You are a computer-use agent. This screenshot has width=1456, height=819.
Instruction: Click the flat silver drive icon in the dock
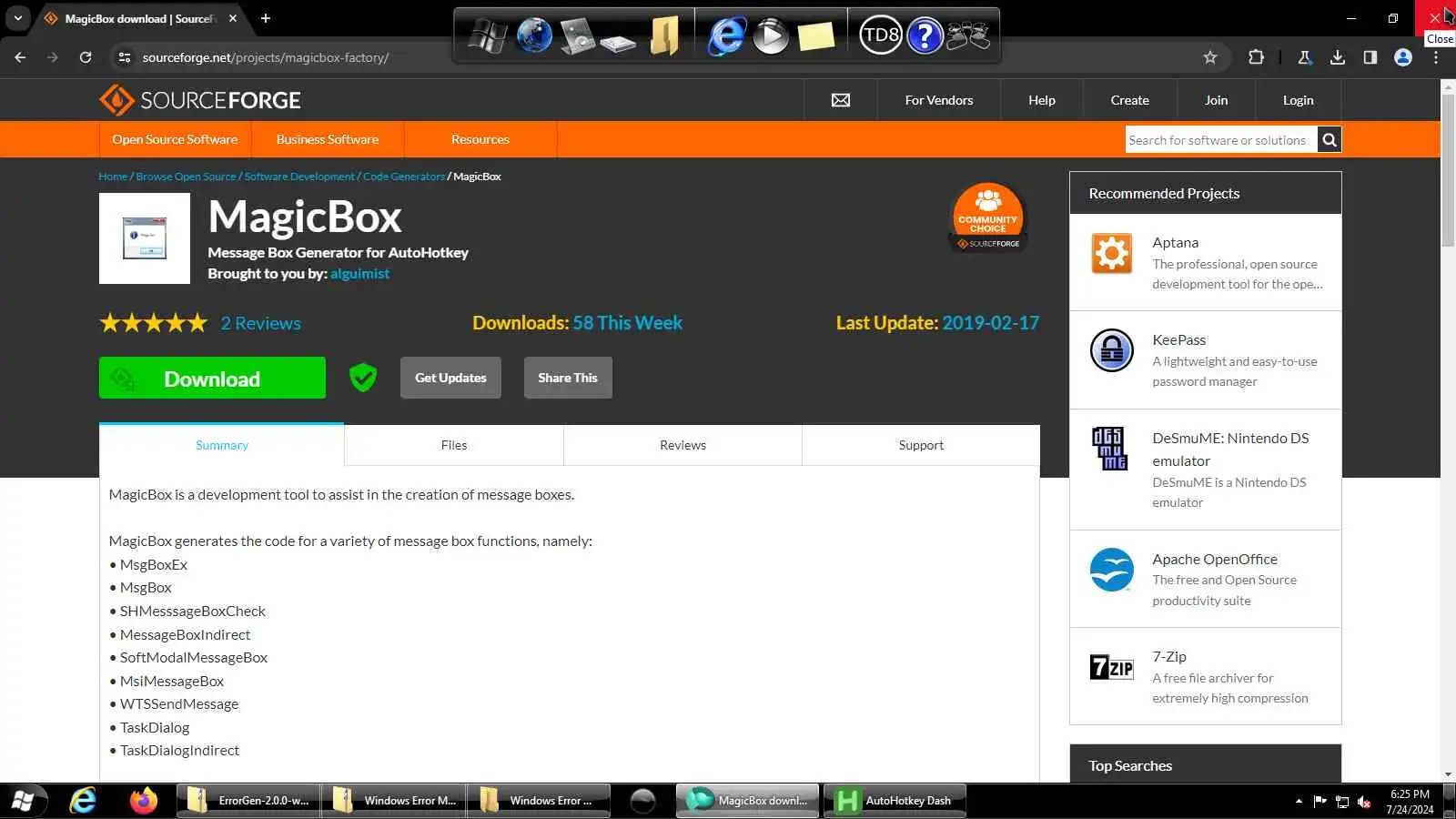coord(618,43)
